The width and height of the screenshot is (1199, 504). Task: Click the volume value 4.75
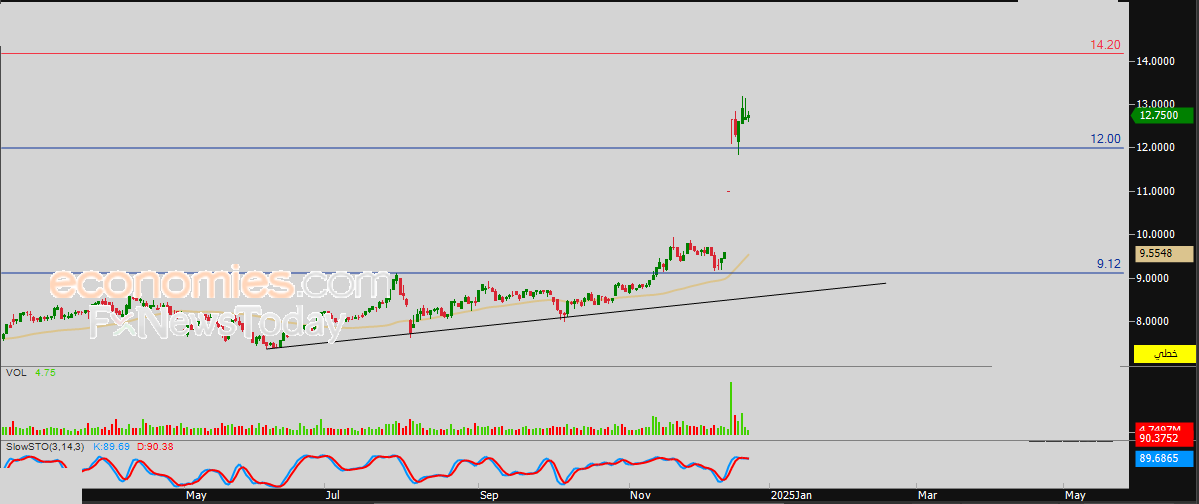tap(45, 372)
